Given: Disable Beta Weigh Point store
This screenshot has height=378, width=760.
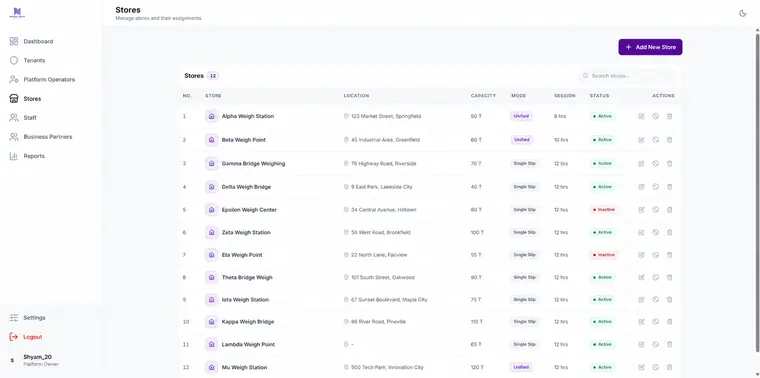Looking at the screenshot, I should [x=655, y=140].
